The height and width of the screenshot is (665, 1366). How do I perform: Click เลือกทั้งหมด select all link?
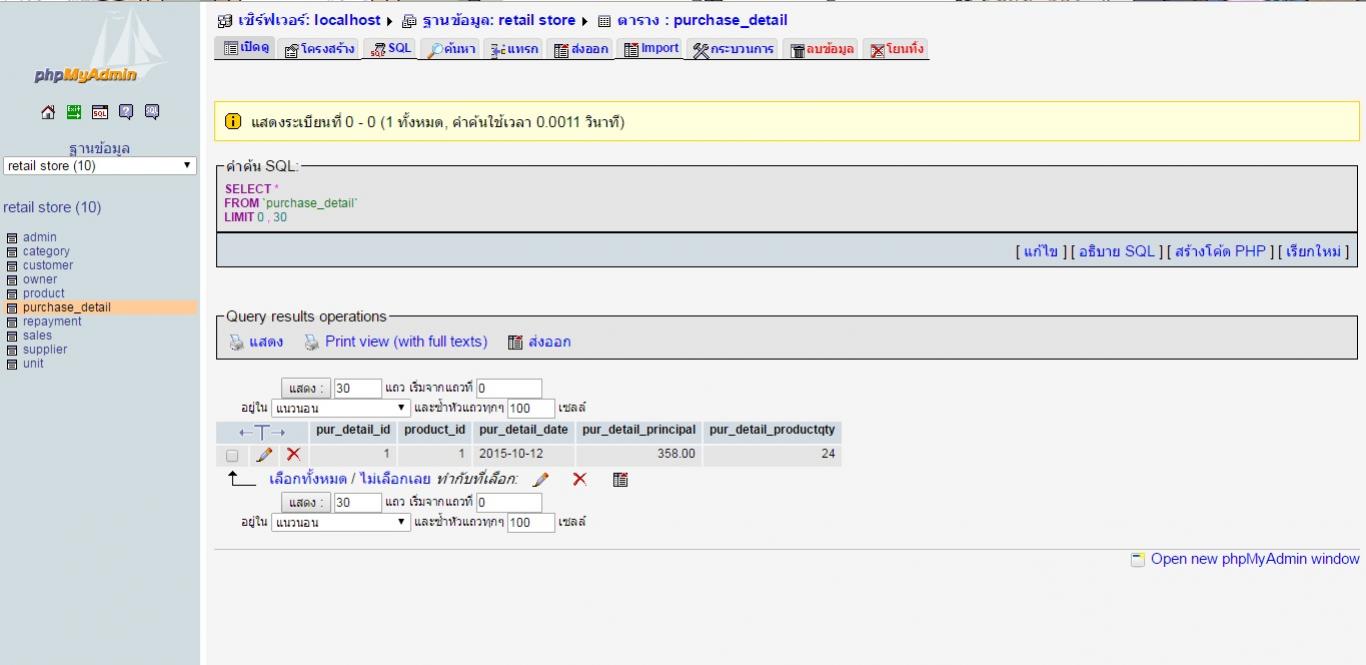coord(307,480)
